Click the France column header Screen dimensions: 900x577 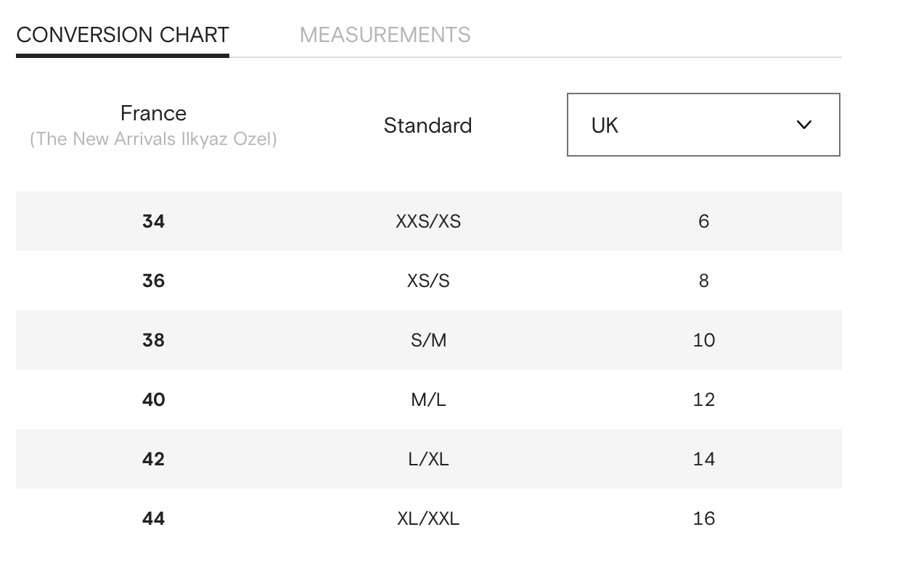[x=153, y=114]
